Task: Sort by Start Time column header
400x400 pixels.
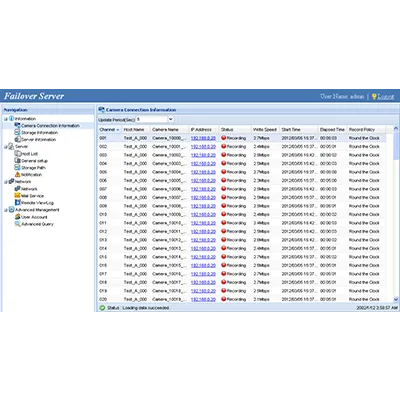Action: click(299, 129)
